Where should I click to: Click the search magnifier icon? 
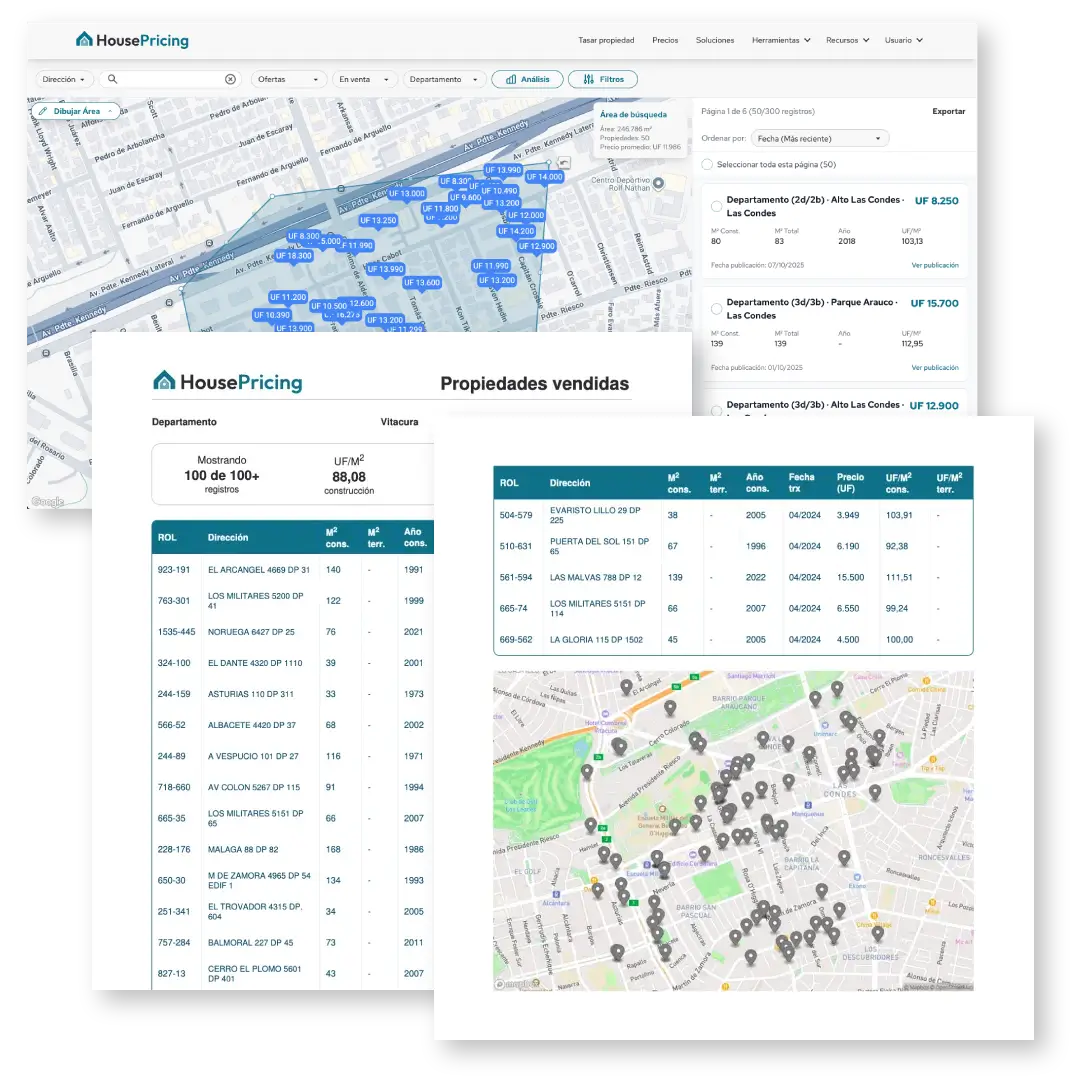coord(110,79)
